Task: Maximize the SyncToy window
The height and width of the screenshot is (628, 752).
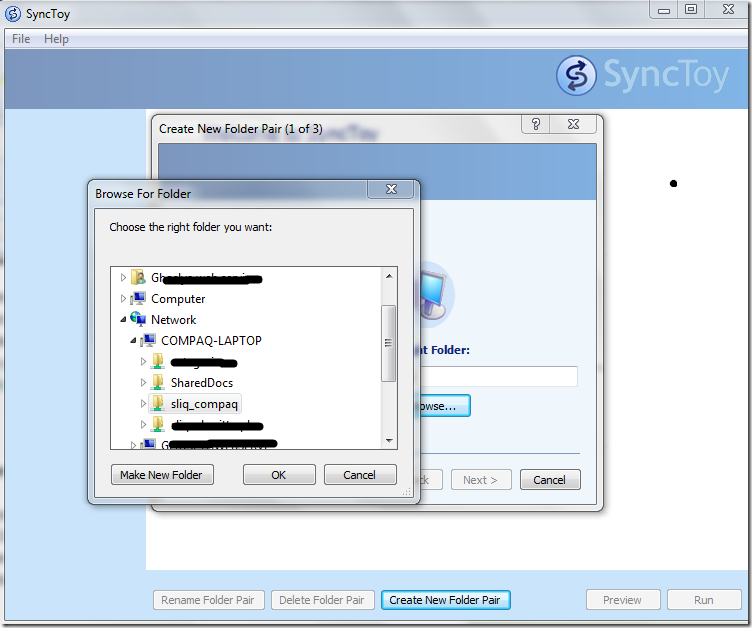Action: 691,10
